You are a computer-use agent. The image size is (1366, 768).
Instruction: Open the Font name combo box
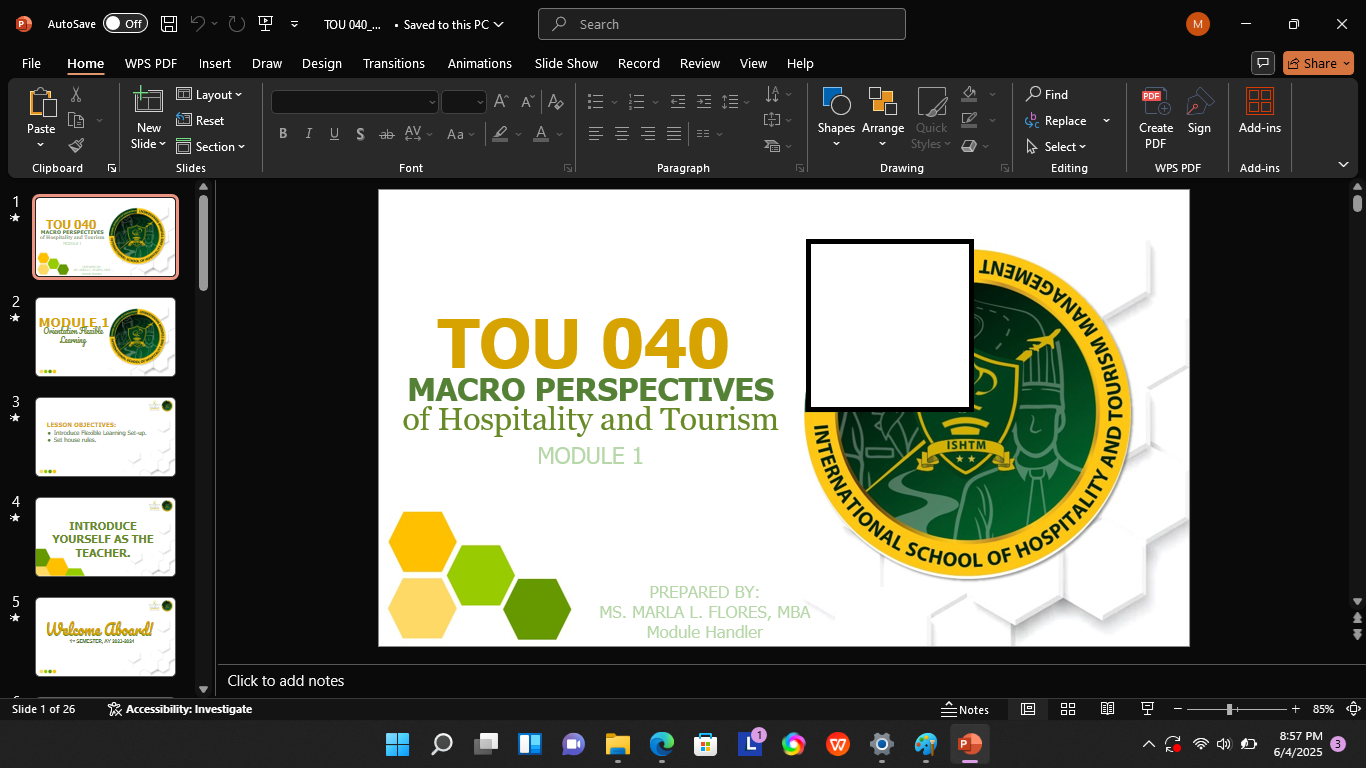pyautogui.click(x=354, y=101)
